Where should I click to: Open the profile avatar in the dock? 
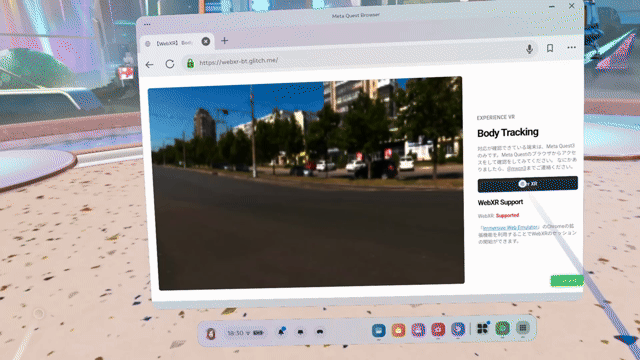click(211, 334)
